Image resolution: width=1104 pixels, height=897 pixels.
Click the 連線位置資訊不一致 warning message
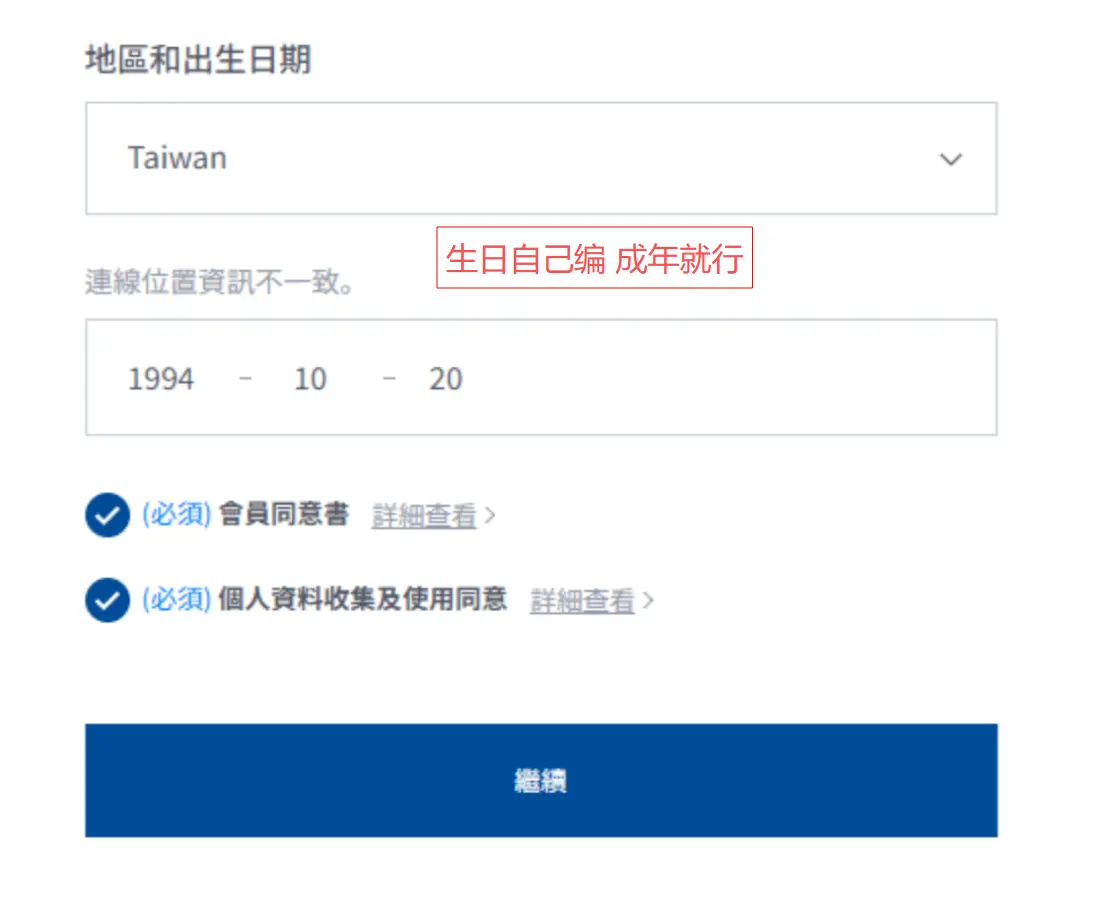click(220, 283)
